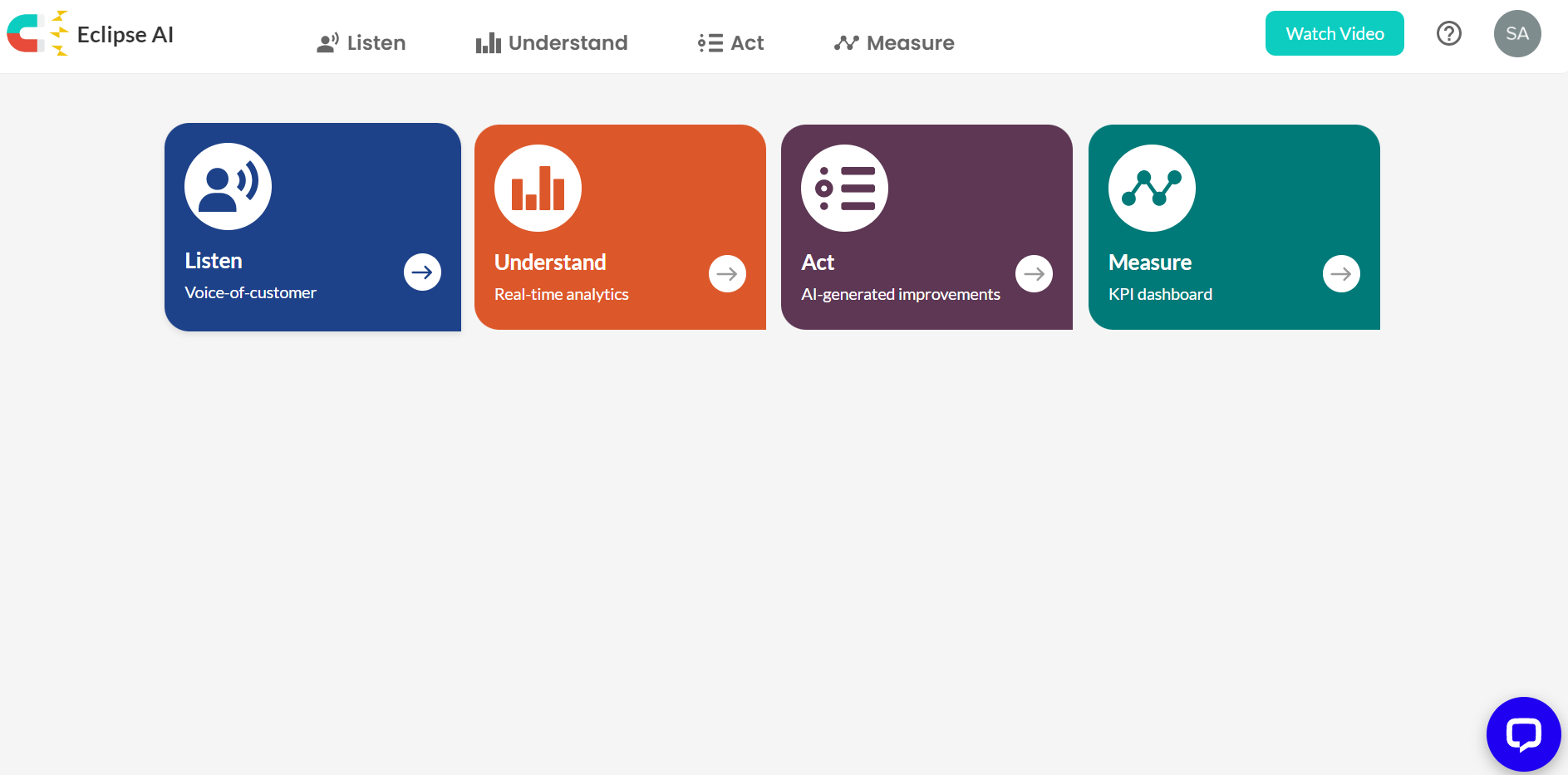Screen dimensions: 1568x775
Task: Click the arrow on the Understand card
Action: point(727,273)
